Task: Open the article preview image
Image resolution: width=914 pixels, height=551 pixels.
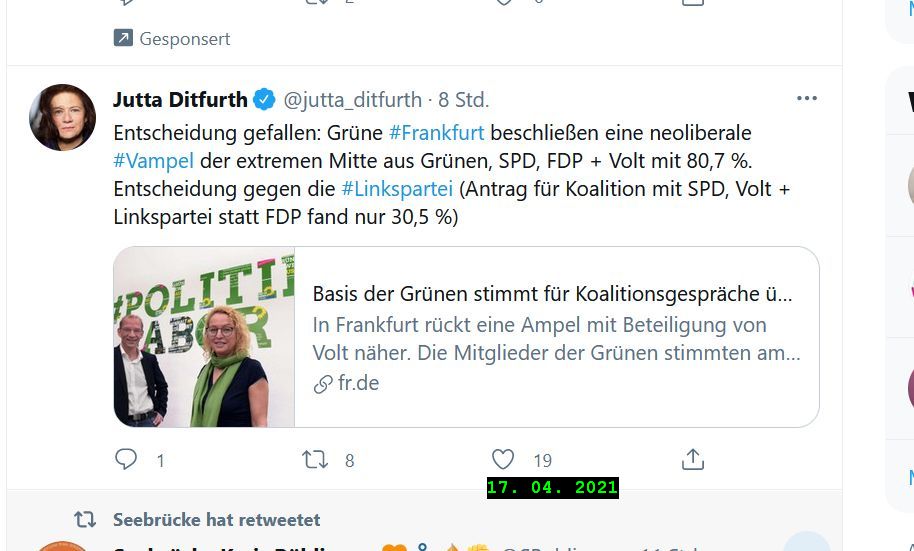Action: coord(204,337)
